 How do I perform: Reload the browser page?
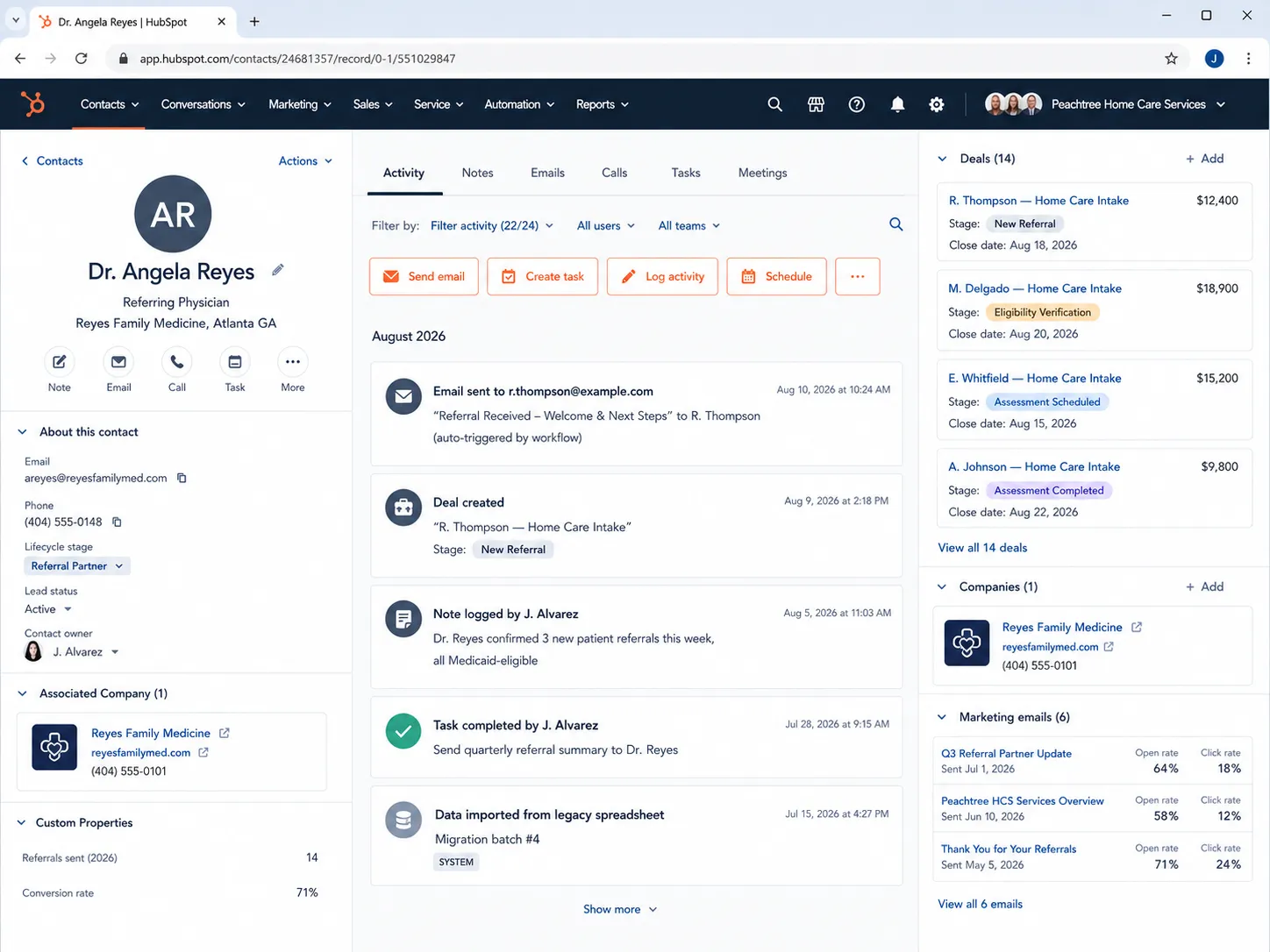click(82, 59)
